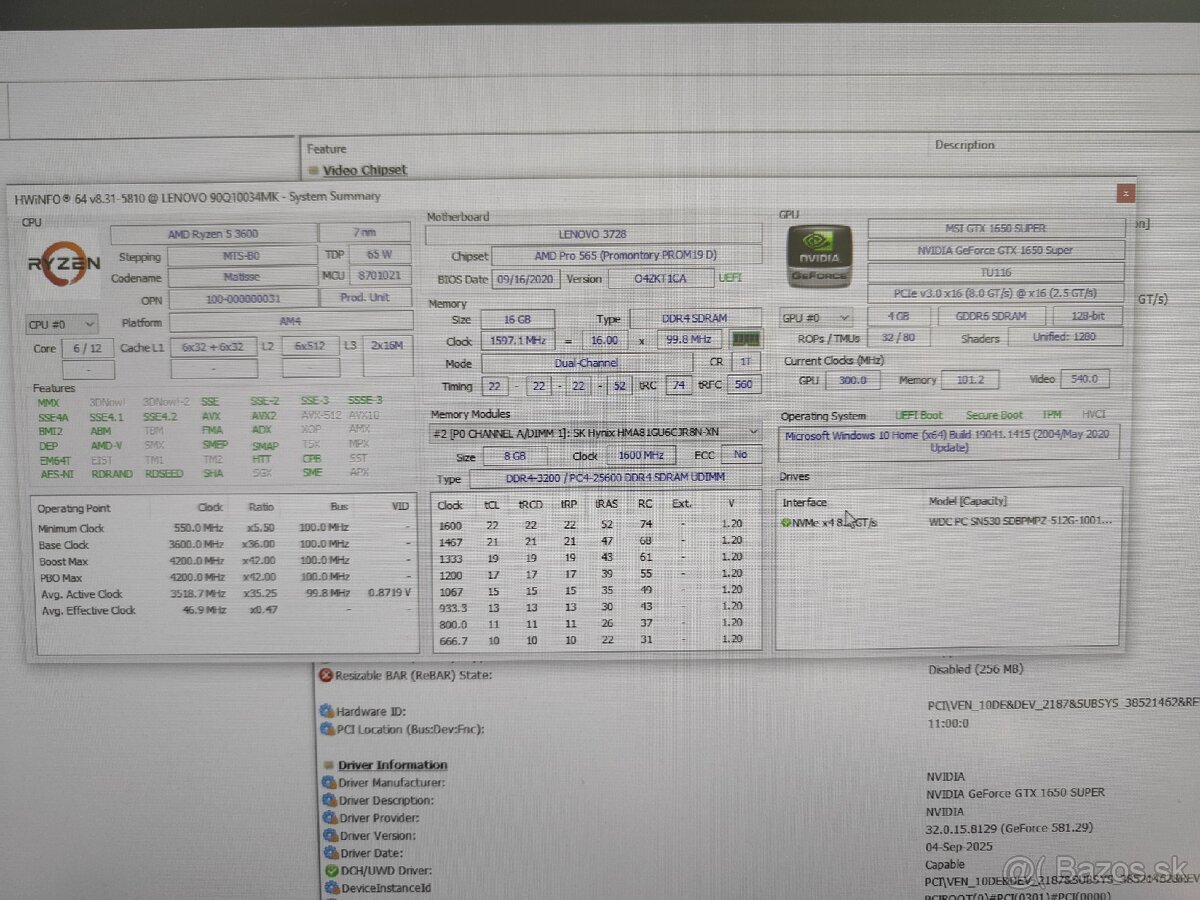Click the UEFI label next to BIOS Version

[x=730, y=279]
